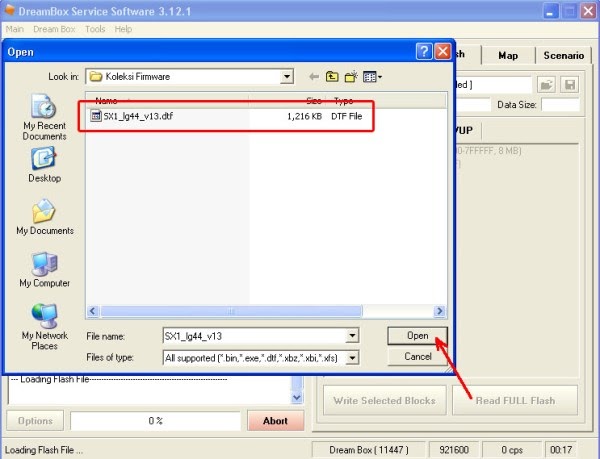Close the Open dialog
This screenshot has width=600, height=459.
coord(443,51)
